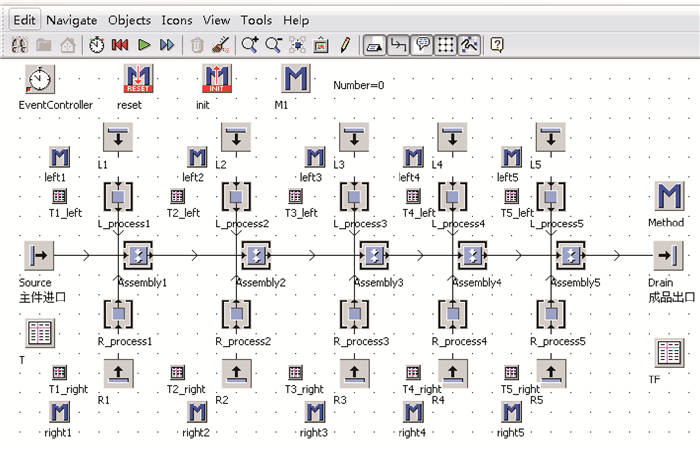Start simulation with green play button
Screen dimensions: 700x451
[x=144, y=45]
